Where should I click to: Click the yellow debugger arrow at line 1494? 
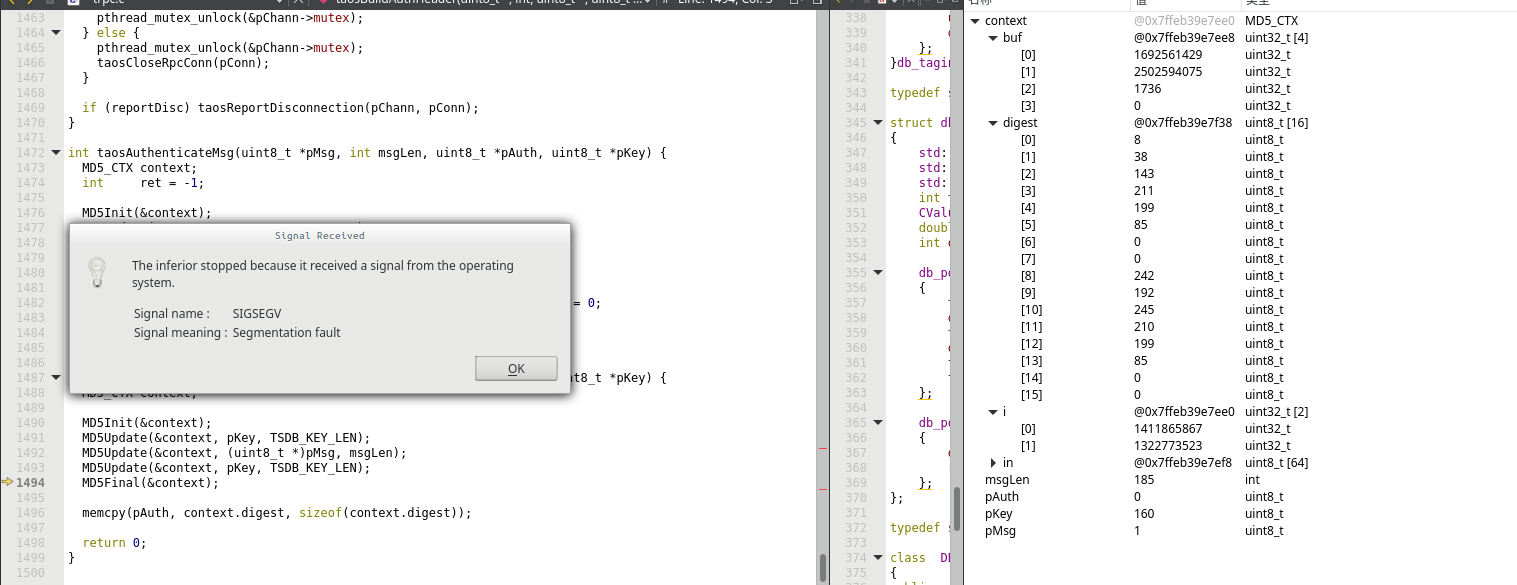click(x=8, y=482)
